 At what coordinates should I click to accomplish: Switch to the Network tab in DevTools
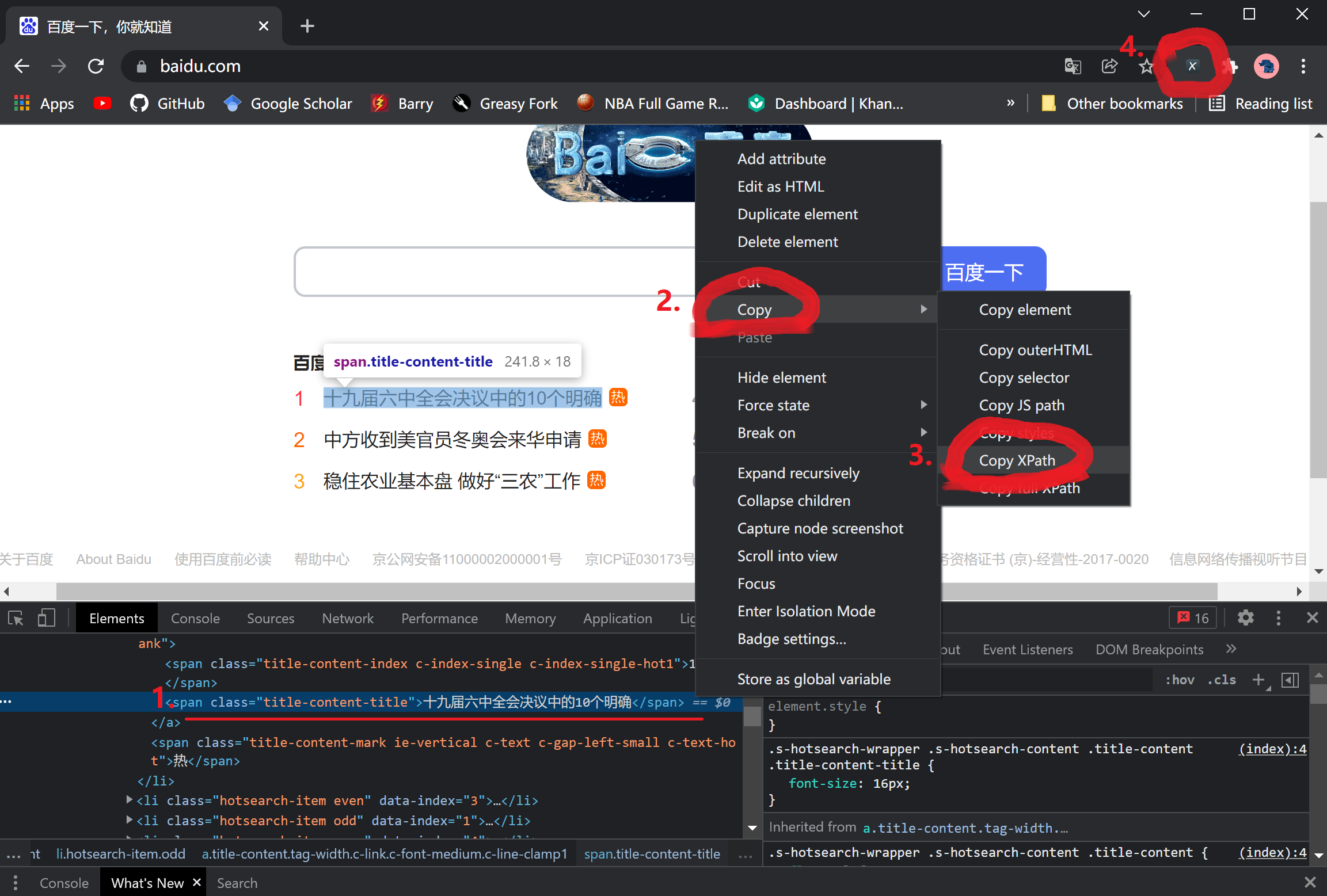pyautogui.click(x=348, y=617)
